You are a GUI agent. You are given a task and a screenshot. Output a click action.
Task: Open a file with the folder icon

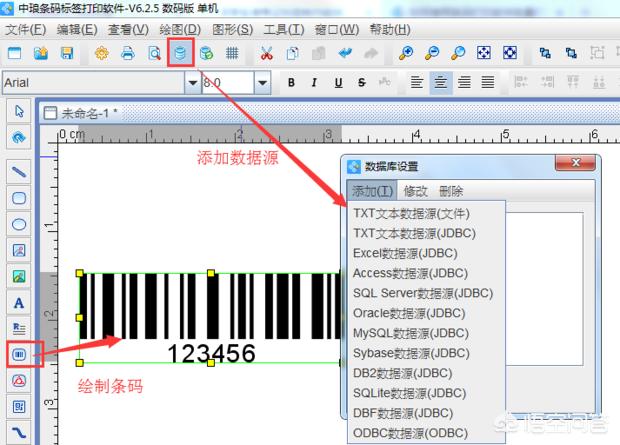[x=41, y=53]
